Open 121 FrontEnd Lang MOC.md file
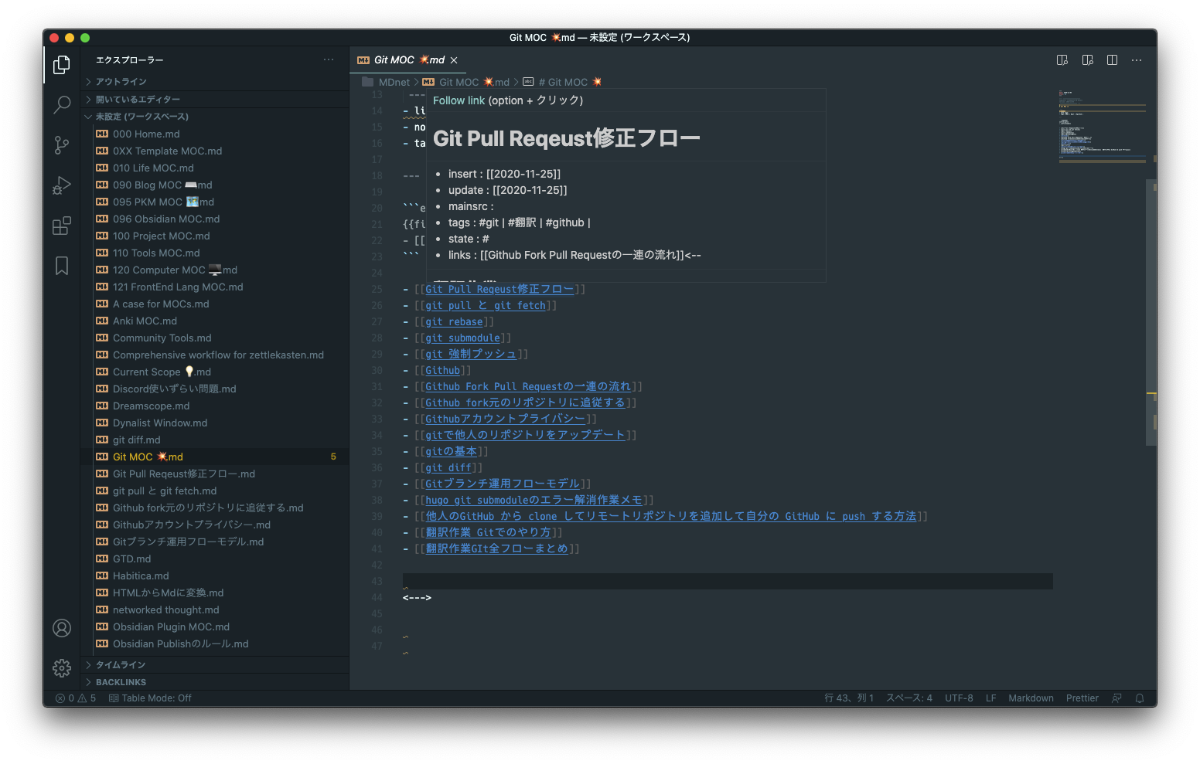 [215, 287]
